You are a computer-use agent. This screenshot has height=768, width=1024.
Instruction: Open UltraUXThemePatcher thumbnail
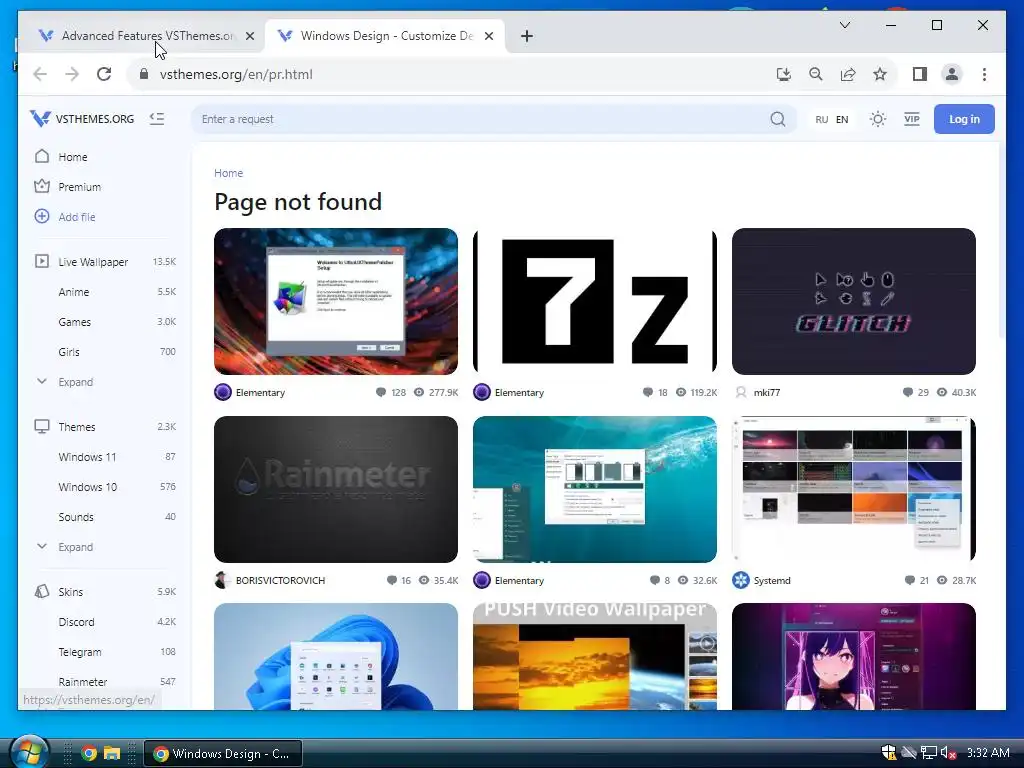pos(336,301)
